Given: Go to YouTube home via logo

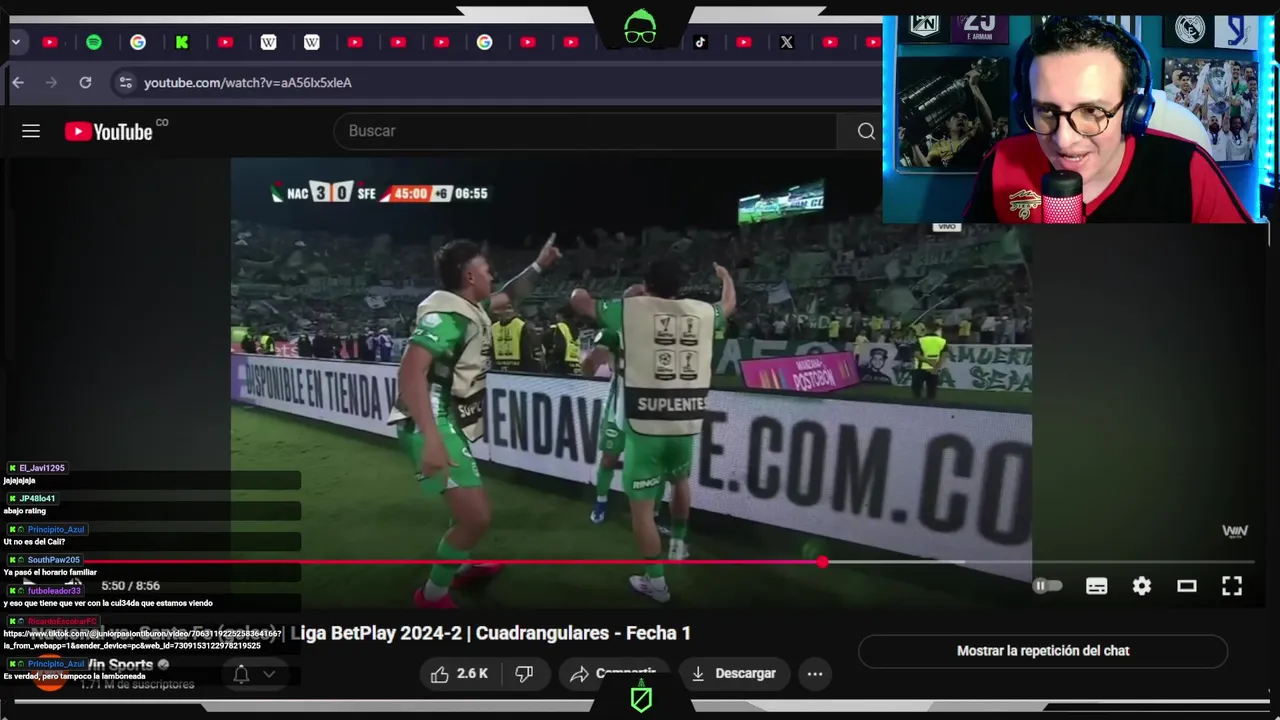Looking at the screenshot, I should click(x=110, y=131).
